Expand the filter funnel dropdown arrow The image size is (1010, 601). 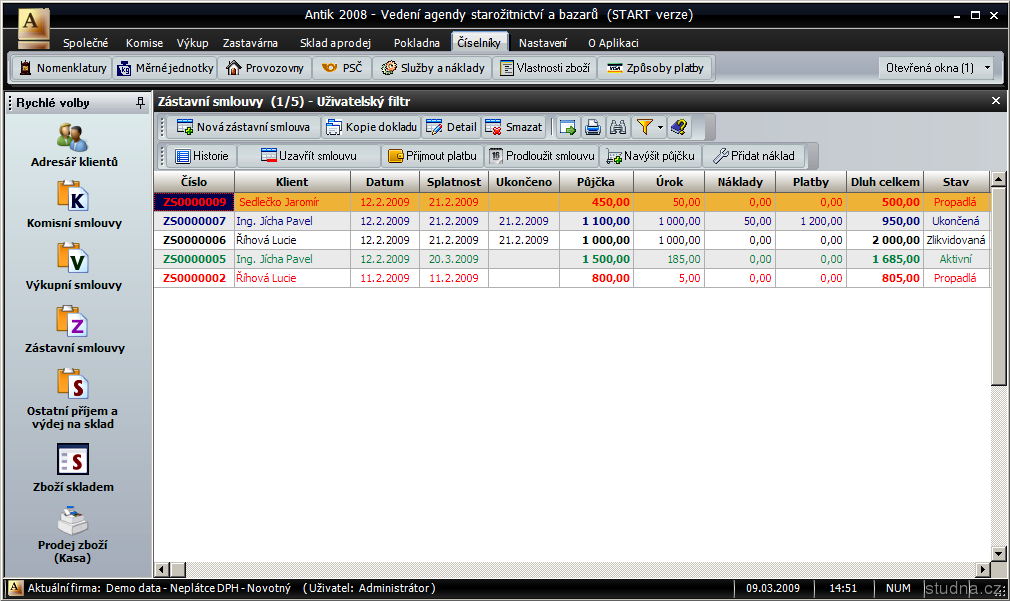click(660, 127)
